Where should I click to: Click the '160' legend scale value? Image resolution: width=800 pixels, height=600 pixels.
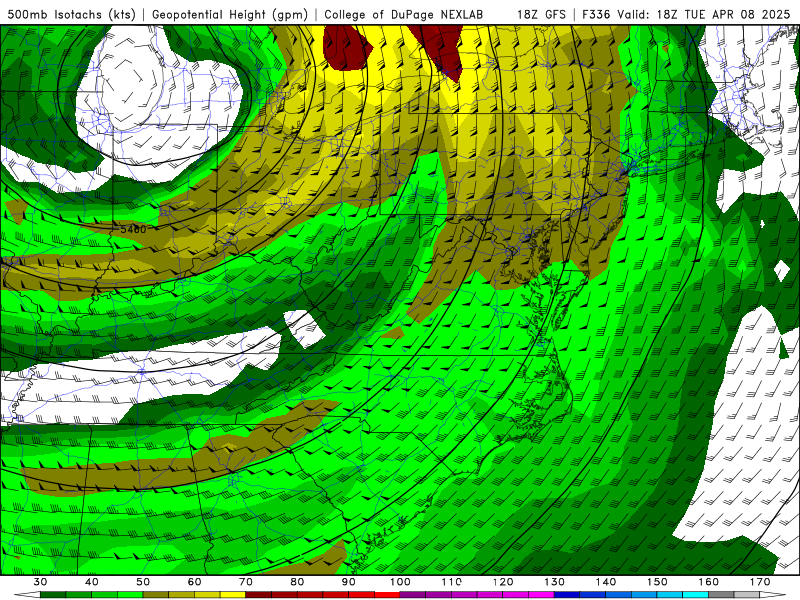[x=709, y=582]
